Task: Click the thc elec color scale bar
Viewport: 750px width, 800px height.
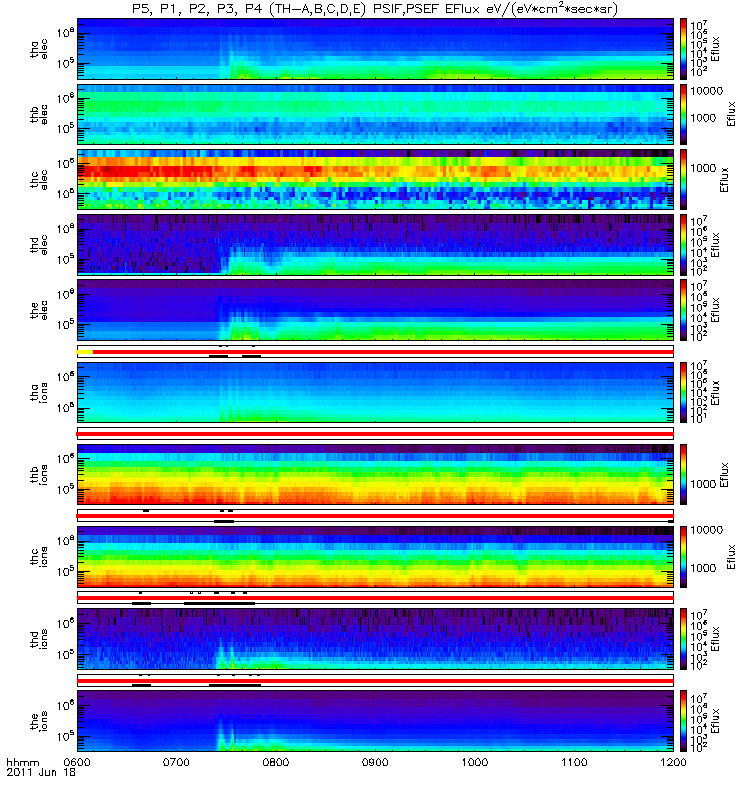Action: pyautogui.click(x=683, y=179)
